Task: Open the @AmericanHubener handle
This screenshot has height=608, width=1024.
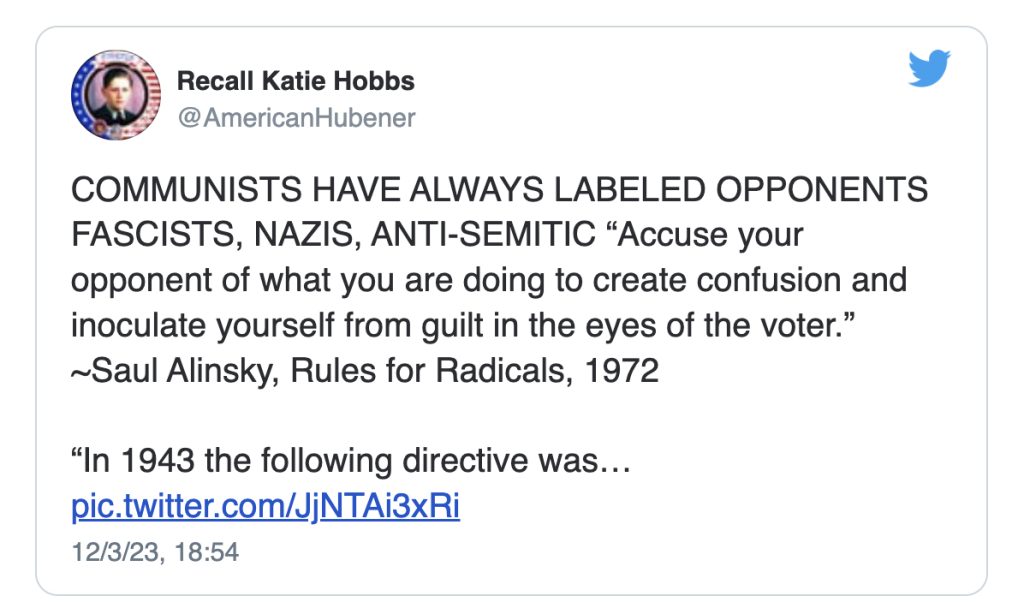Action: [296, 118]
